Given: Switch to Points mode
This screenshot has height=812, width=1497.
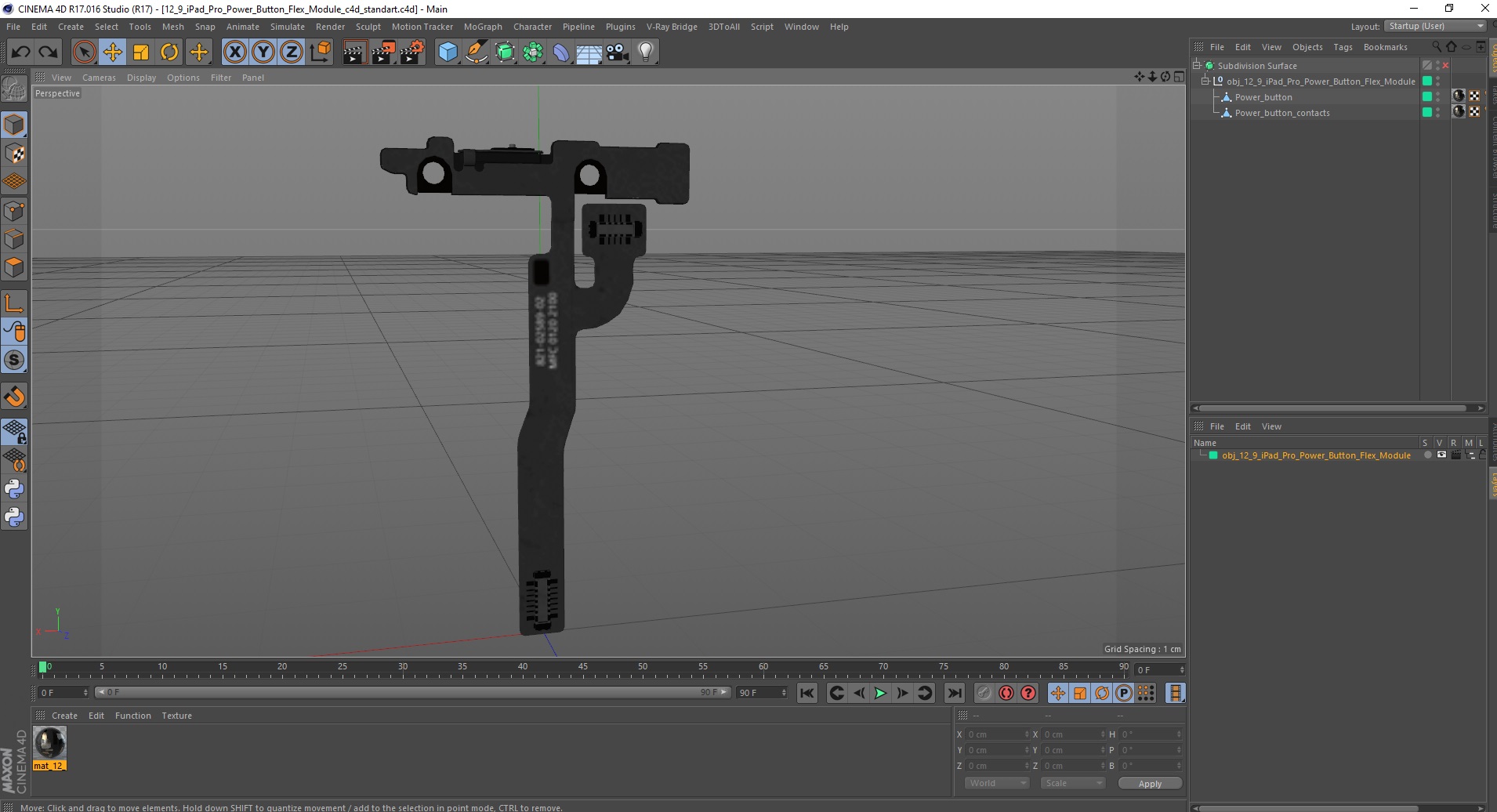Looking at the screenshot, I should coord(14,211).
